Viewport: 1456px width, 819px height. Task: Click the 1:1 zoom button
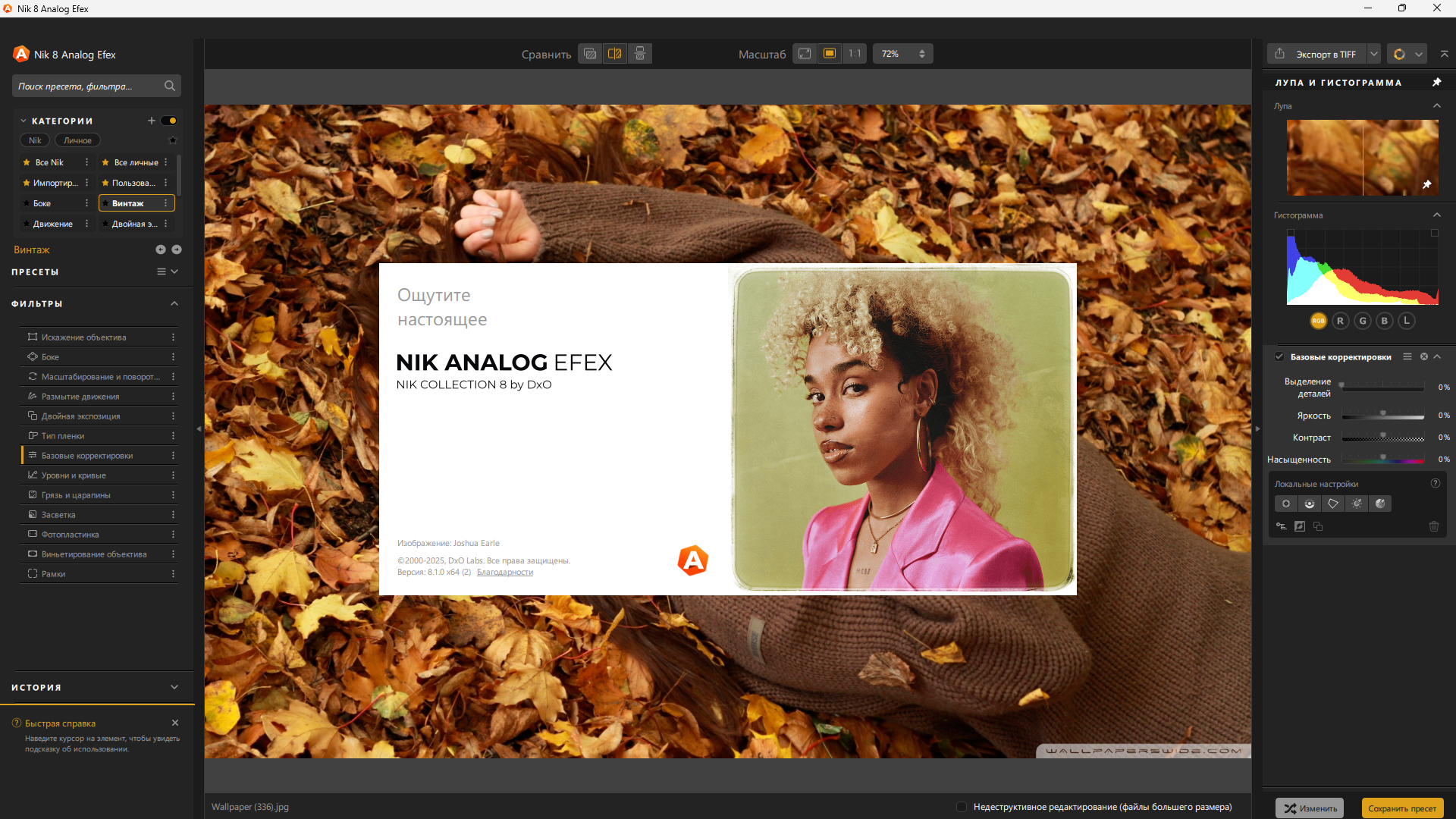click(855, 54)
